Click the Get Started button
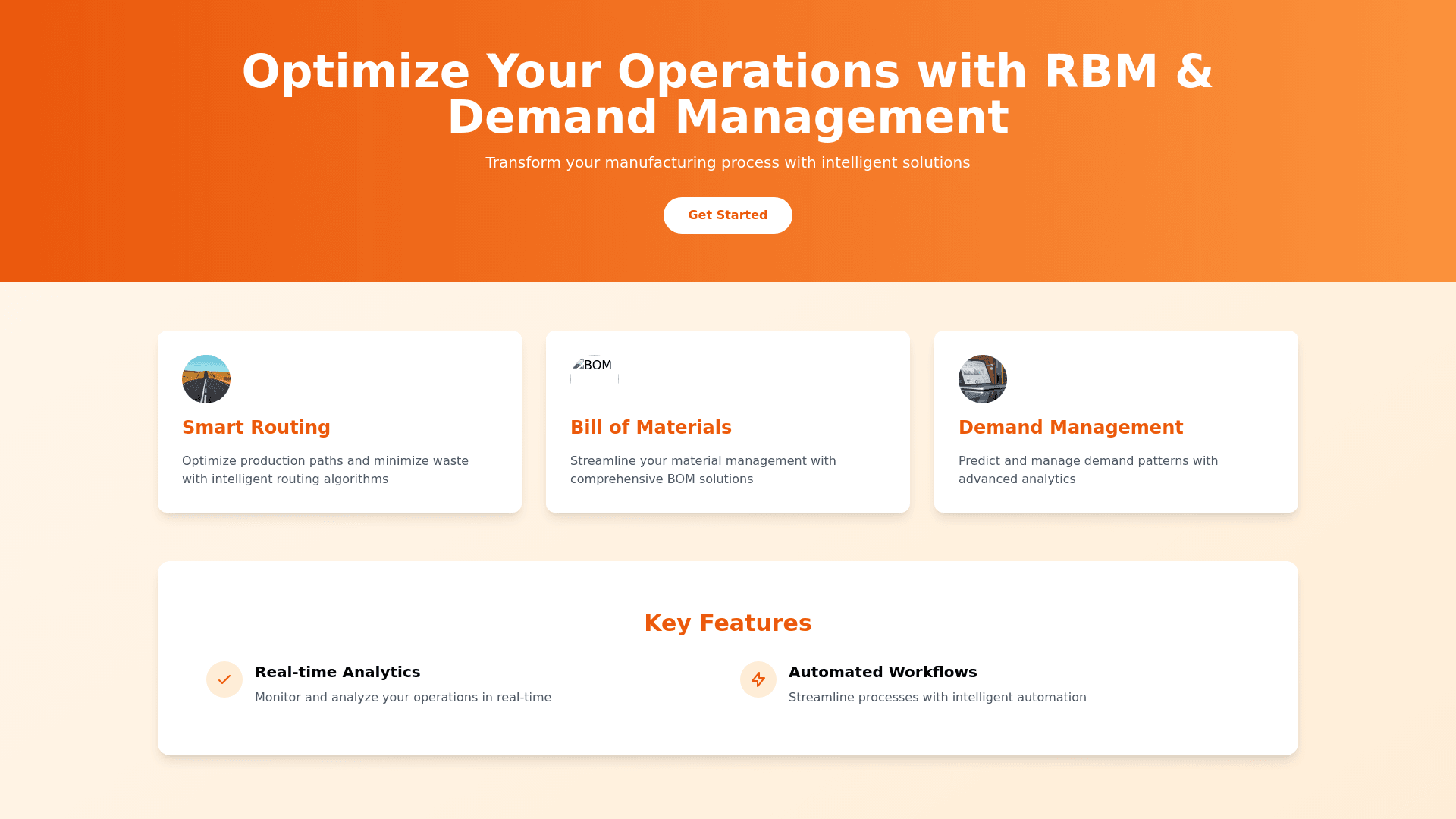Viewport: 1456px width, 819px height. pyautogui.click(x=727, y=215)
